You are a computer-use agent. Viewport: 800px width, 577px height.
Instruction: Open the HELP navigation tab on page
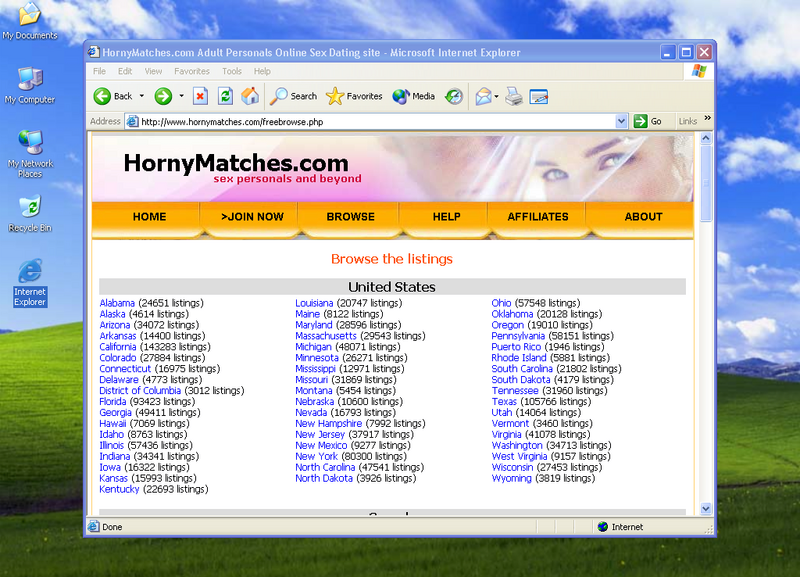click(446, 217)
